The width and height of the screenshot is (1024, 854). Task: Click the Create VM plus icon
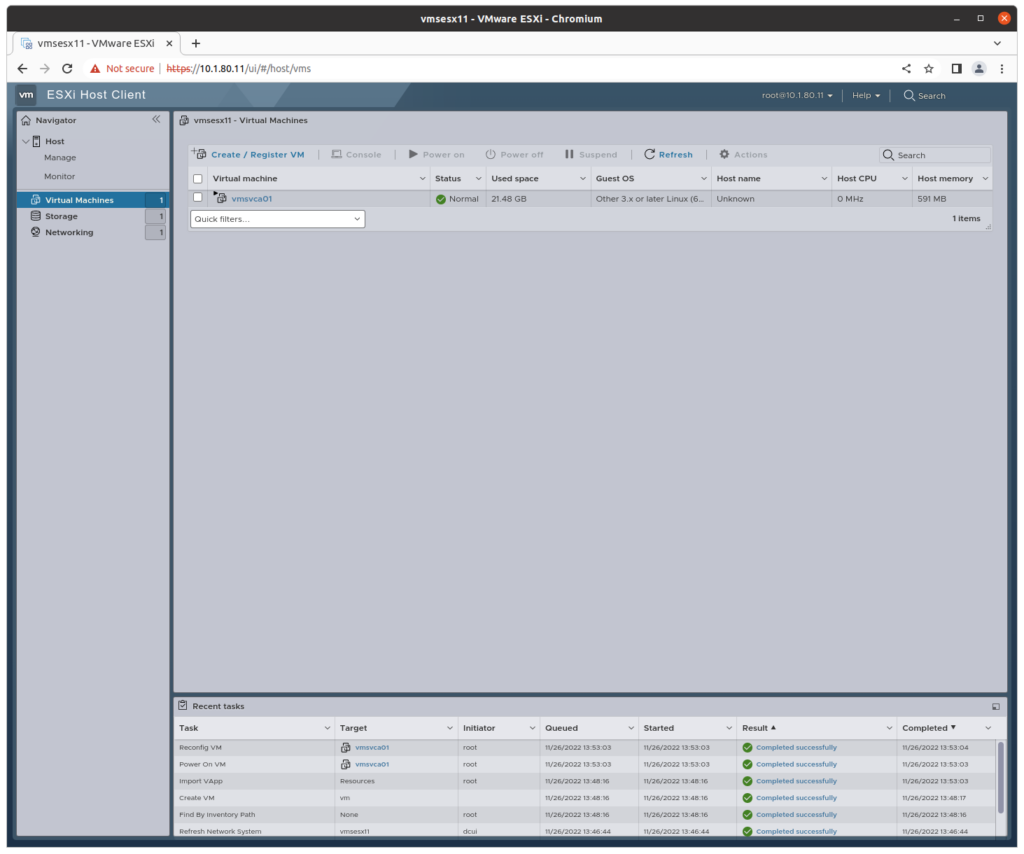pyautogui.click(x=199, y=153)
